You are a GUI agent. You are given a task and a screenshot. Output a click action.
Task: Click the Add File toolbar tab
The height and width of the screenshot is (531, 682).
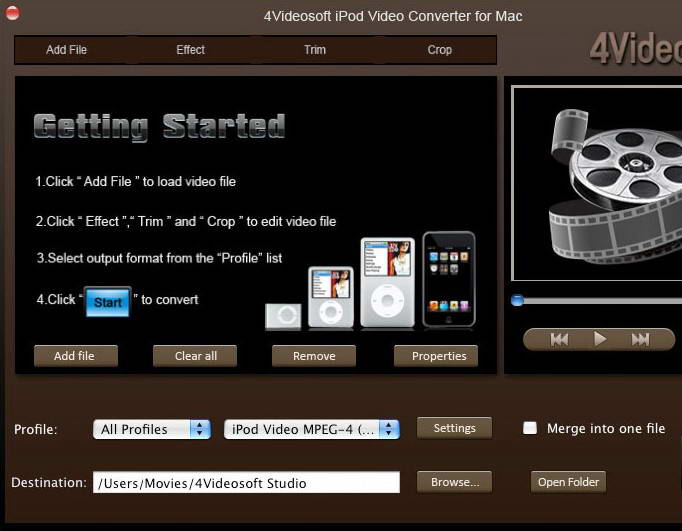pyautogui.click(x=67, y=50)
